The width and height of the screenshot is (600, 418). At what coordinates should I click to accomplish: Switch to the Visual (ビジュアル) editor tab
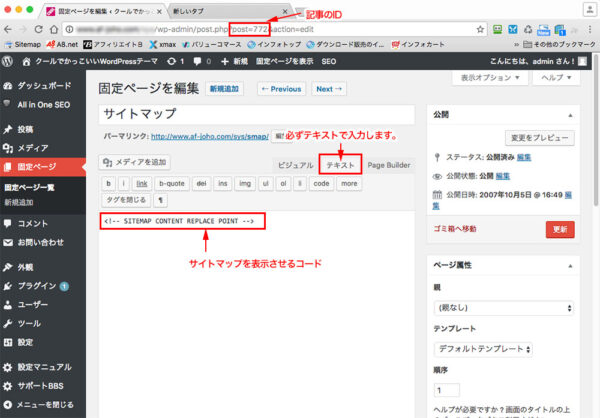(x=294, y=165)
